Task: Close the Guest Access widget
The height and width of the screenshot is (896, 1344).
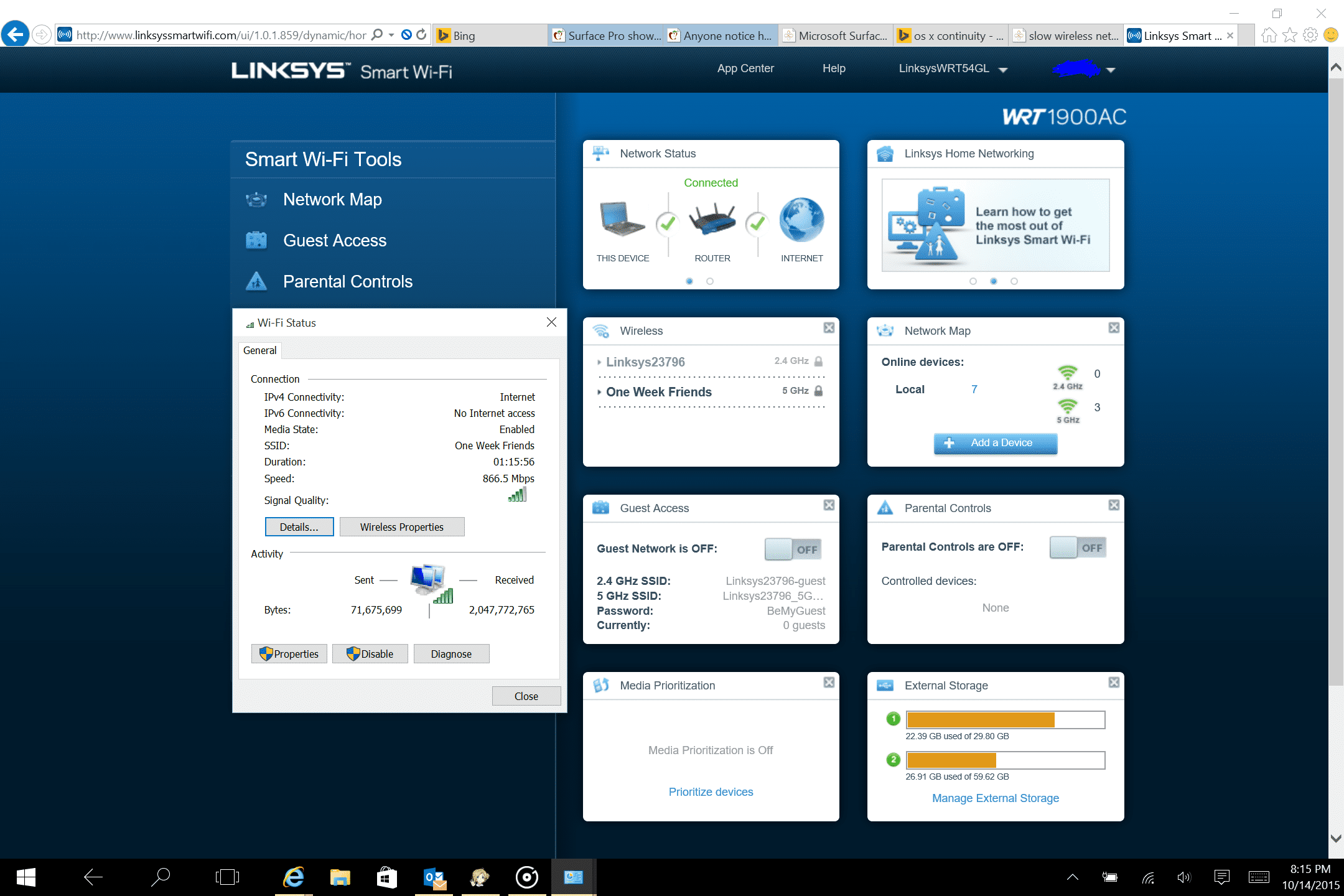Action: click(829, 505)
